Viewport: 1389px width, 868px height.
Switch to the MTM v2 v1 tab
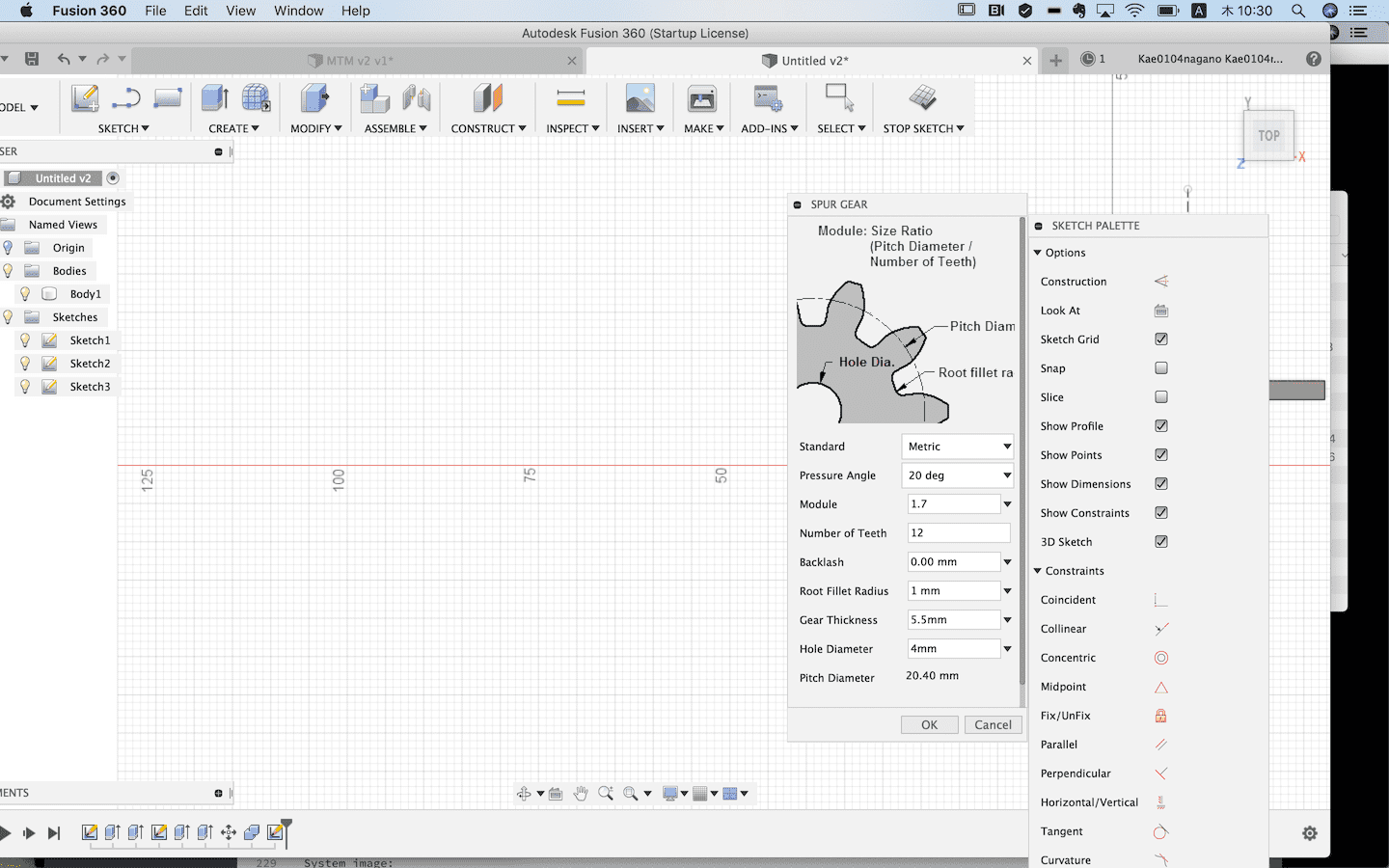[x=358, y=60]
